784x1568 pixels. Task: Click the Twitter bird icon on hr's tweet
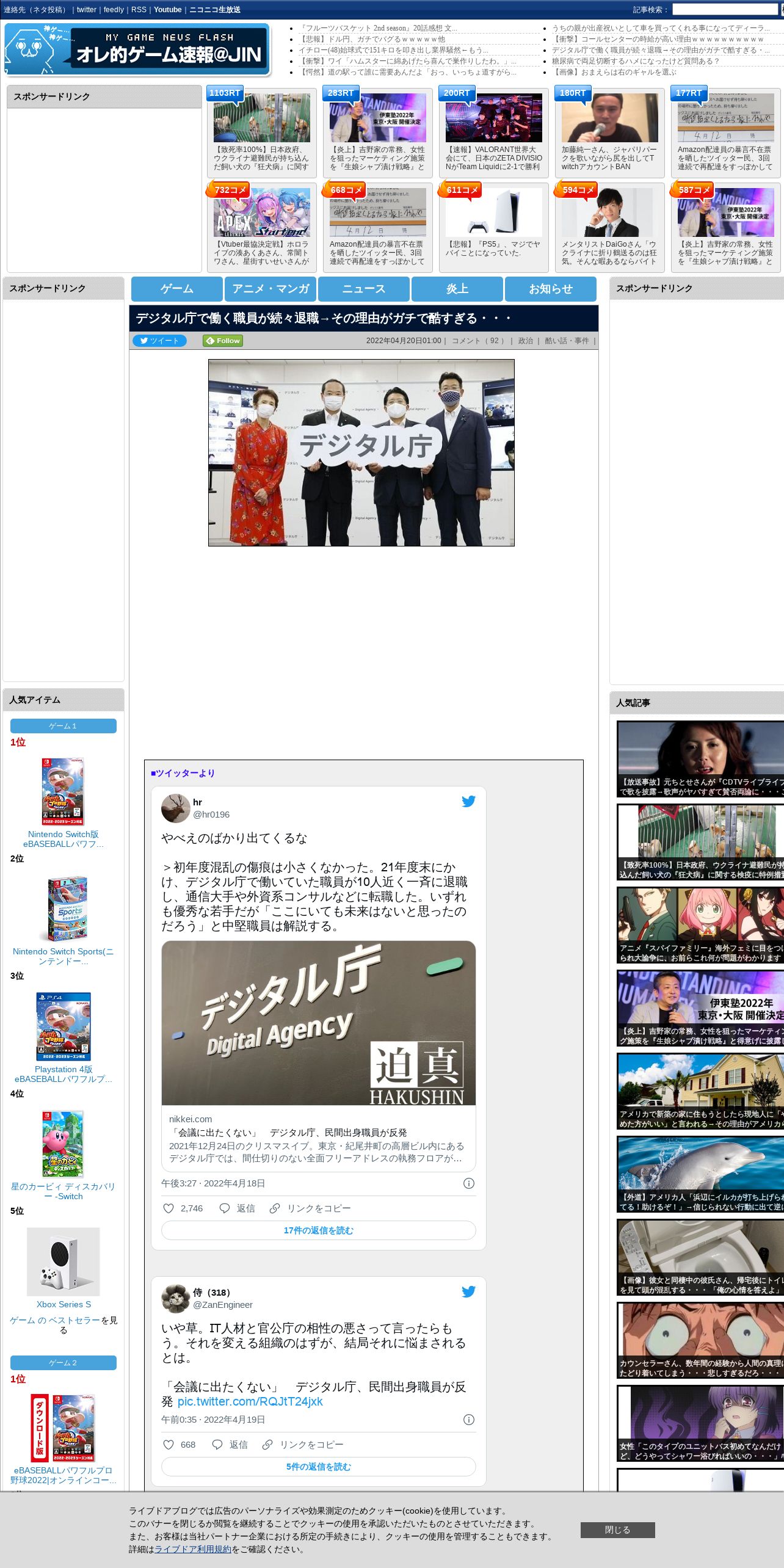tap(468, 802)
